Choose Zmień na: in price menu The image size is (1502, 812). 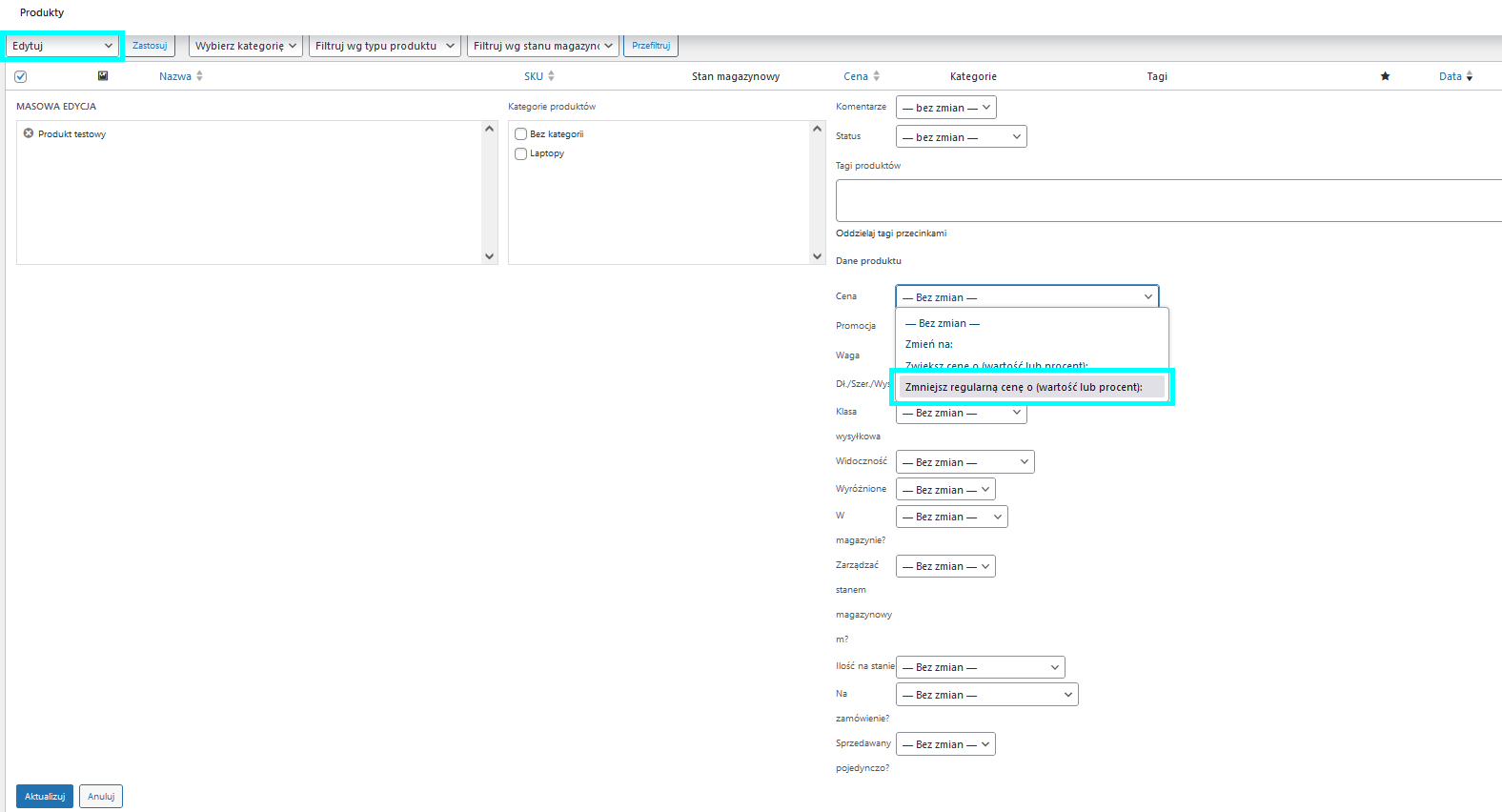[929, 344]
